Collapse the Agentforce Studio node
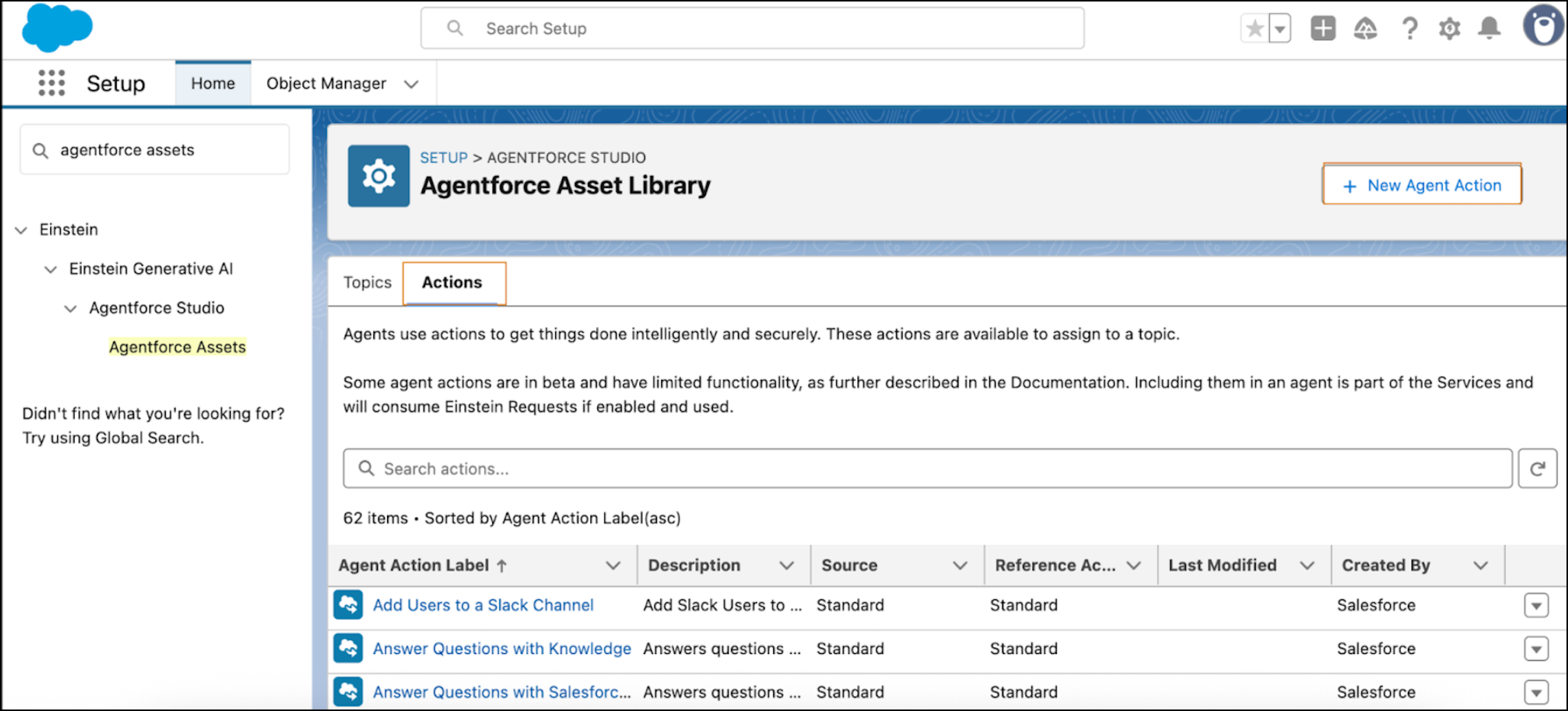This screenshot has height=711, width=1568. (x=71, y=309)
